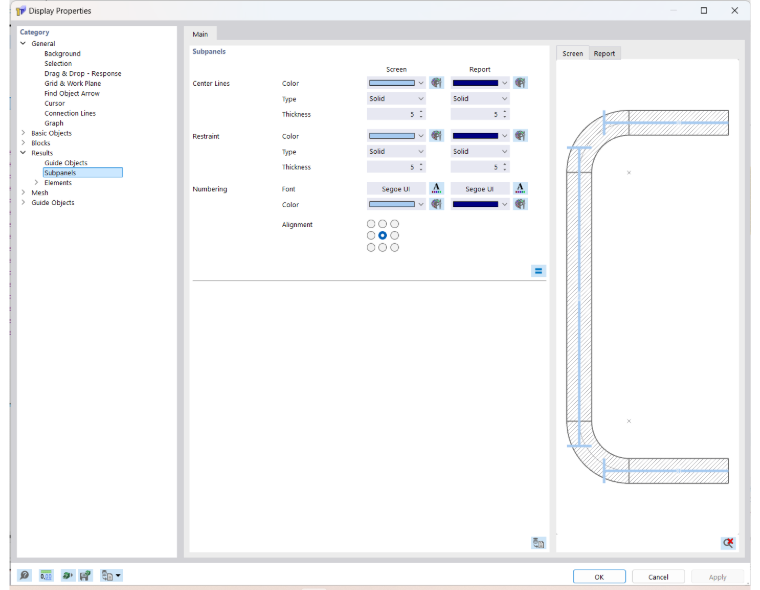Expand the Mesh category
760x590 pixels.
23,192
